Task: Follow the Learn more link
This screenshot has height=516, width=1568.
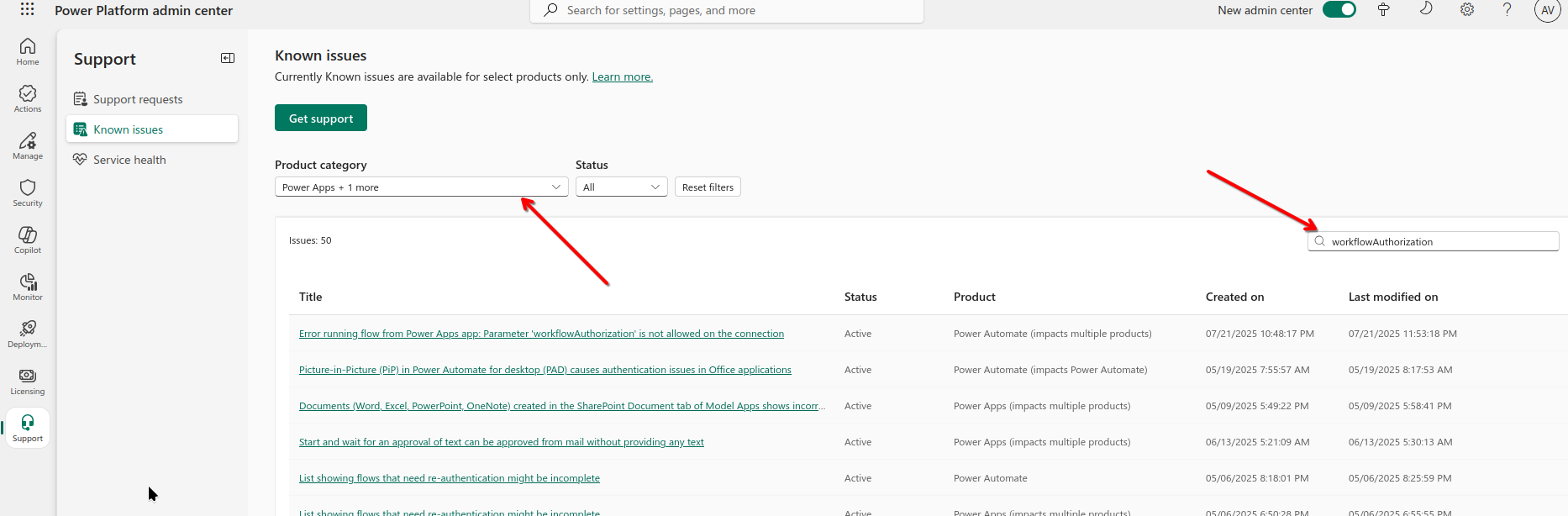Action: click(x=623, y=76)
